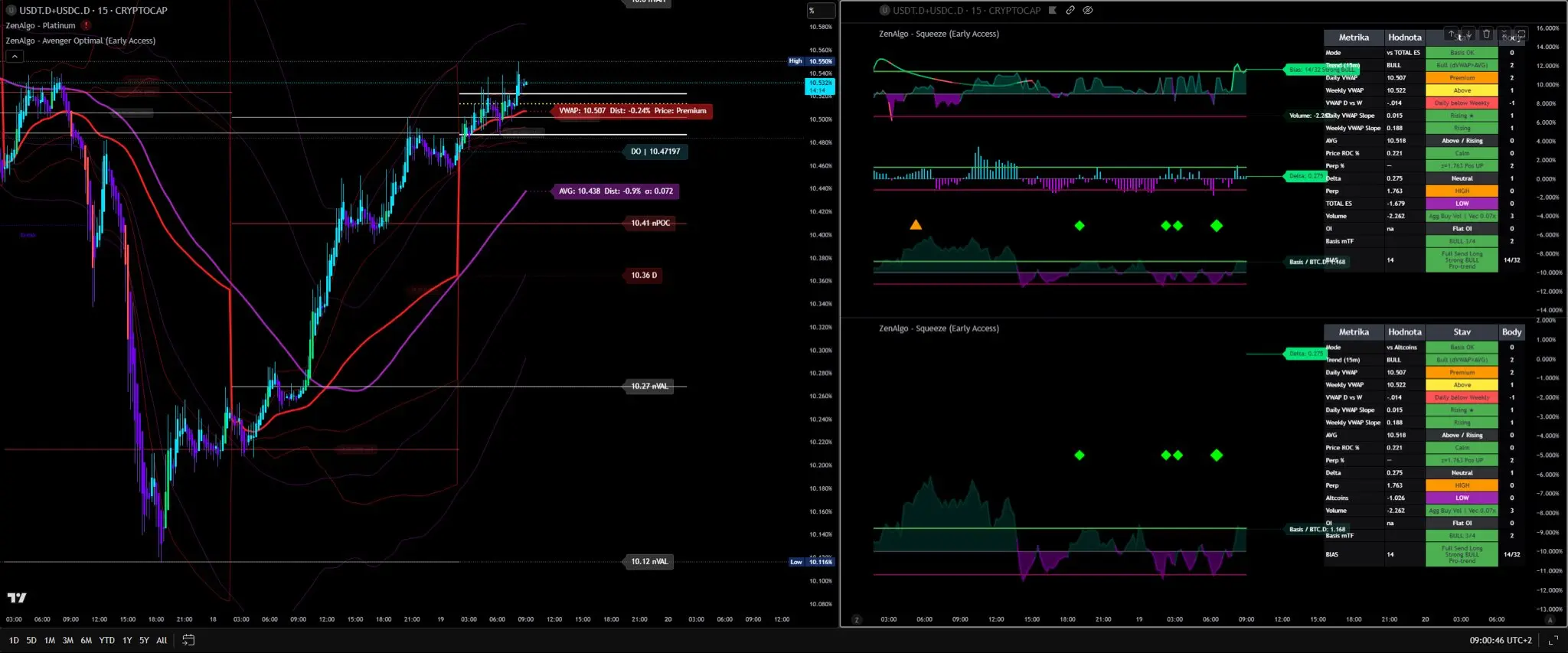Open the left chart percent scale menu
Viewport: 1568px width, 653px height.
[x=821, y=10]
